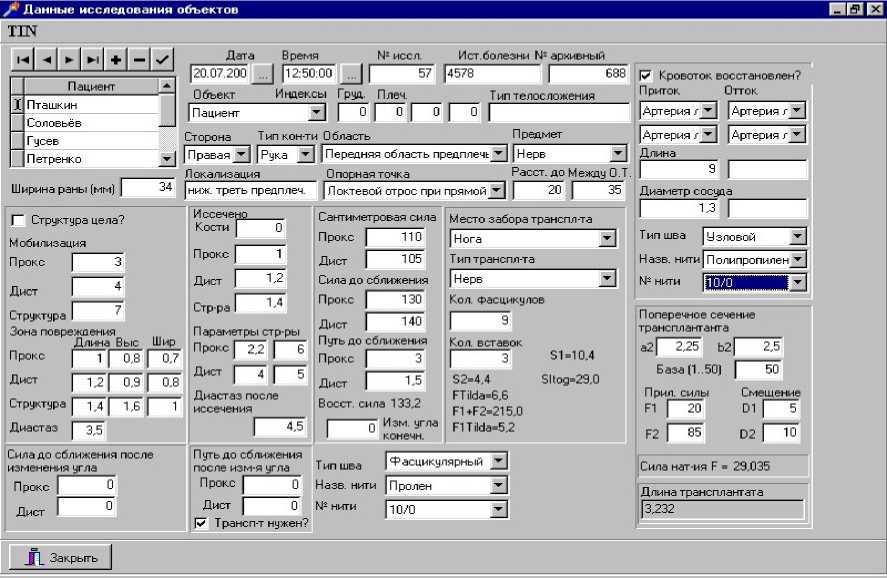The image size is (887, 578).
Task: Toggle Трансп-т нужен checkbox
Action: pyautogui.click(x=200, y=523)
